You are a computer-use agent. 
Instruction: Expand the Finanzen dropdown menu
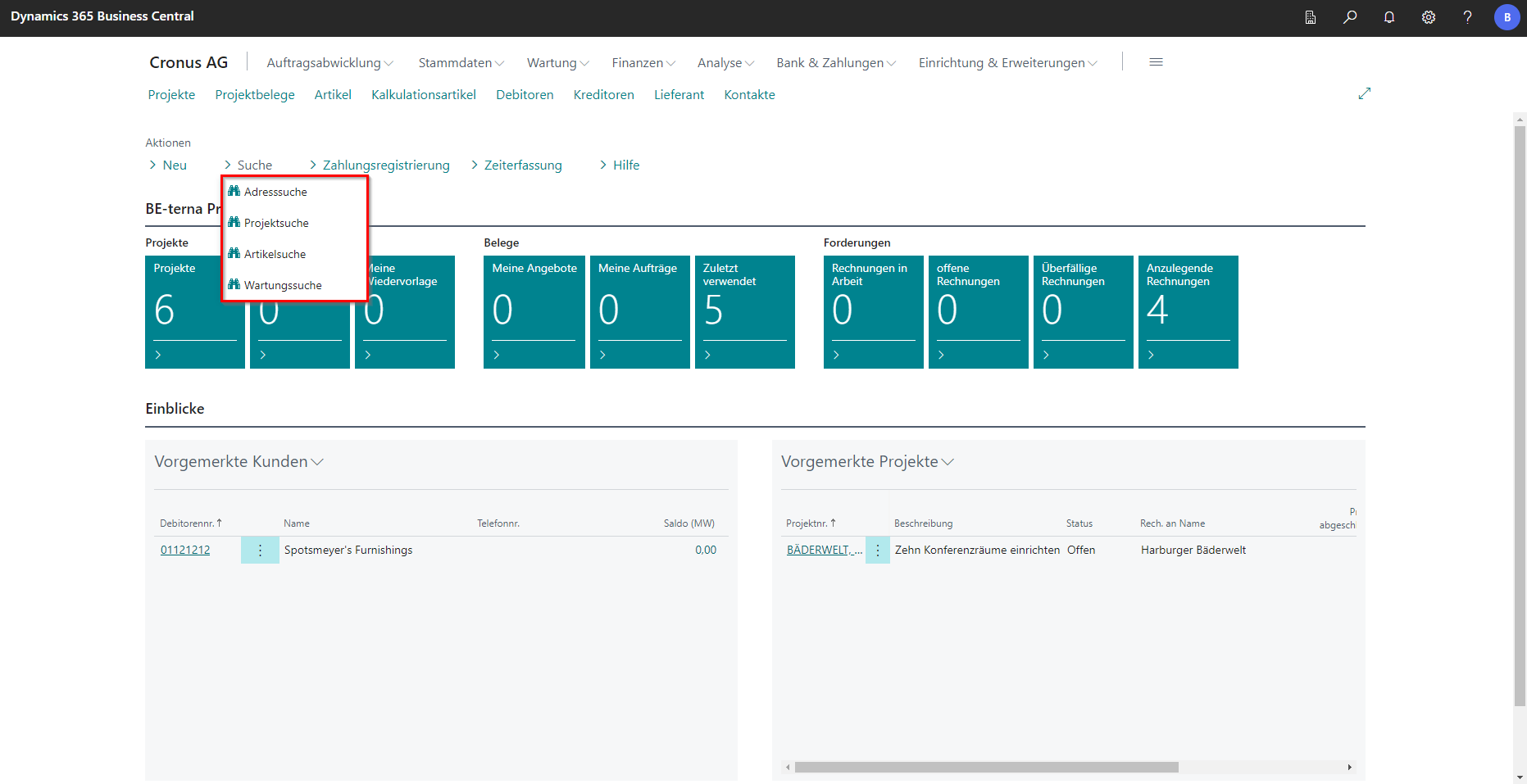pos(643,63)
